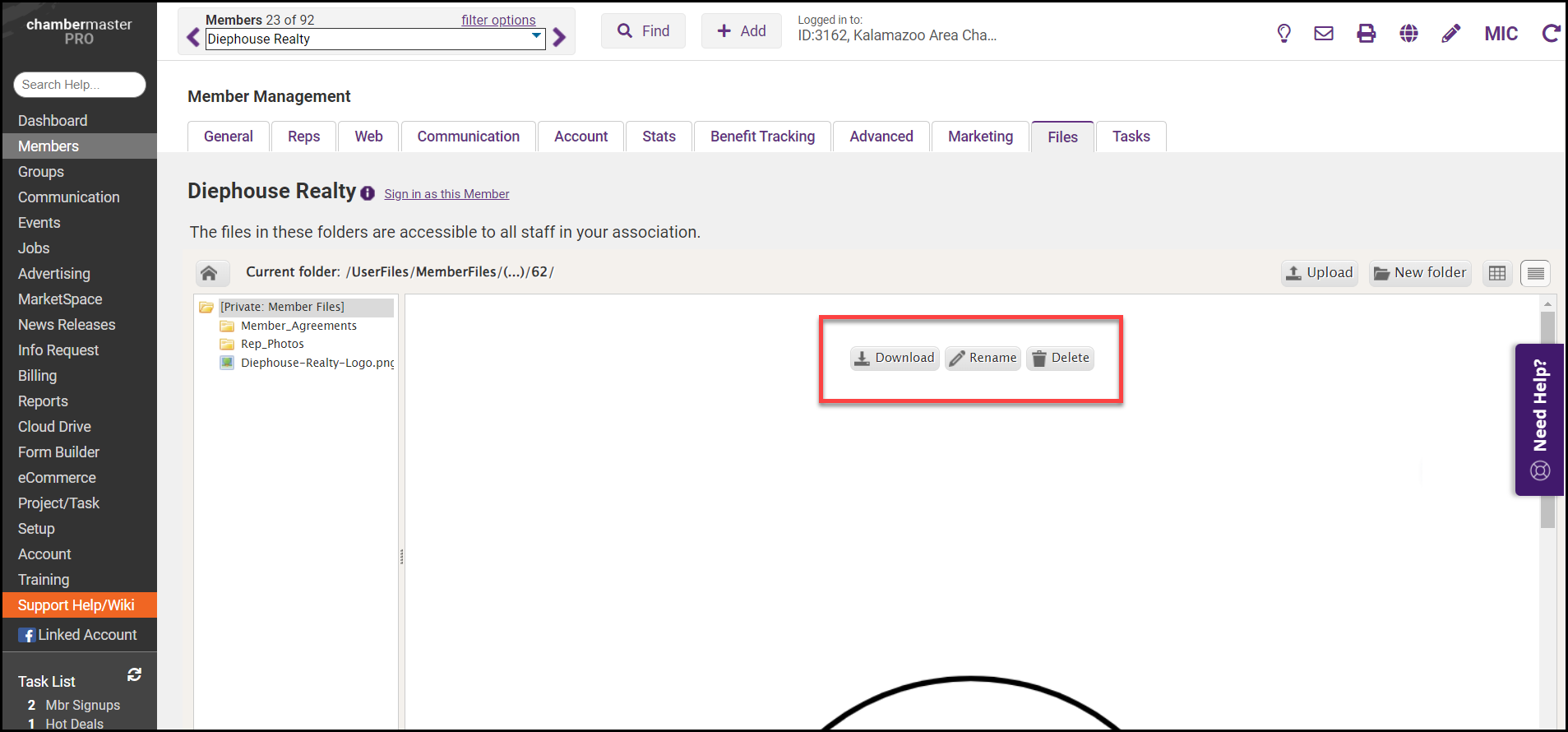The width and height of the screenshot is (1568, 732).
Task: Open the envelope email icon
Action: click(1324, 34)
